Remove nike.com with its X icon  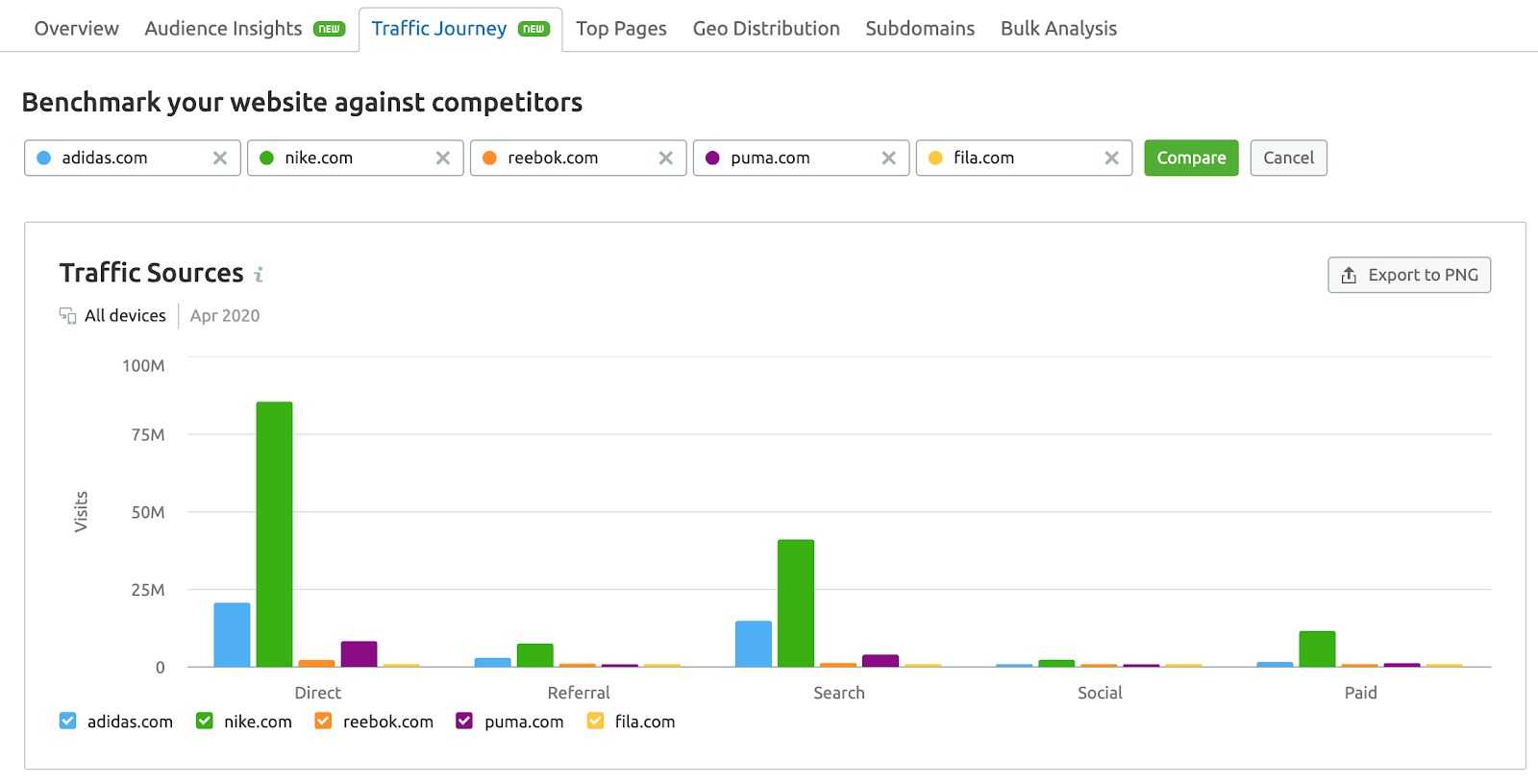tap(443, 158)
